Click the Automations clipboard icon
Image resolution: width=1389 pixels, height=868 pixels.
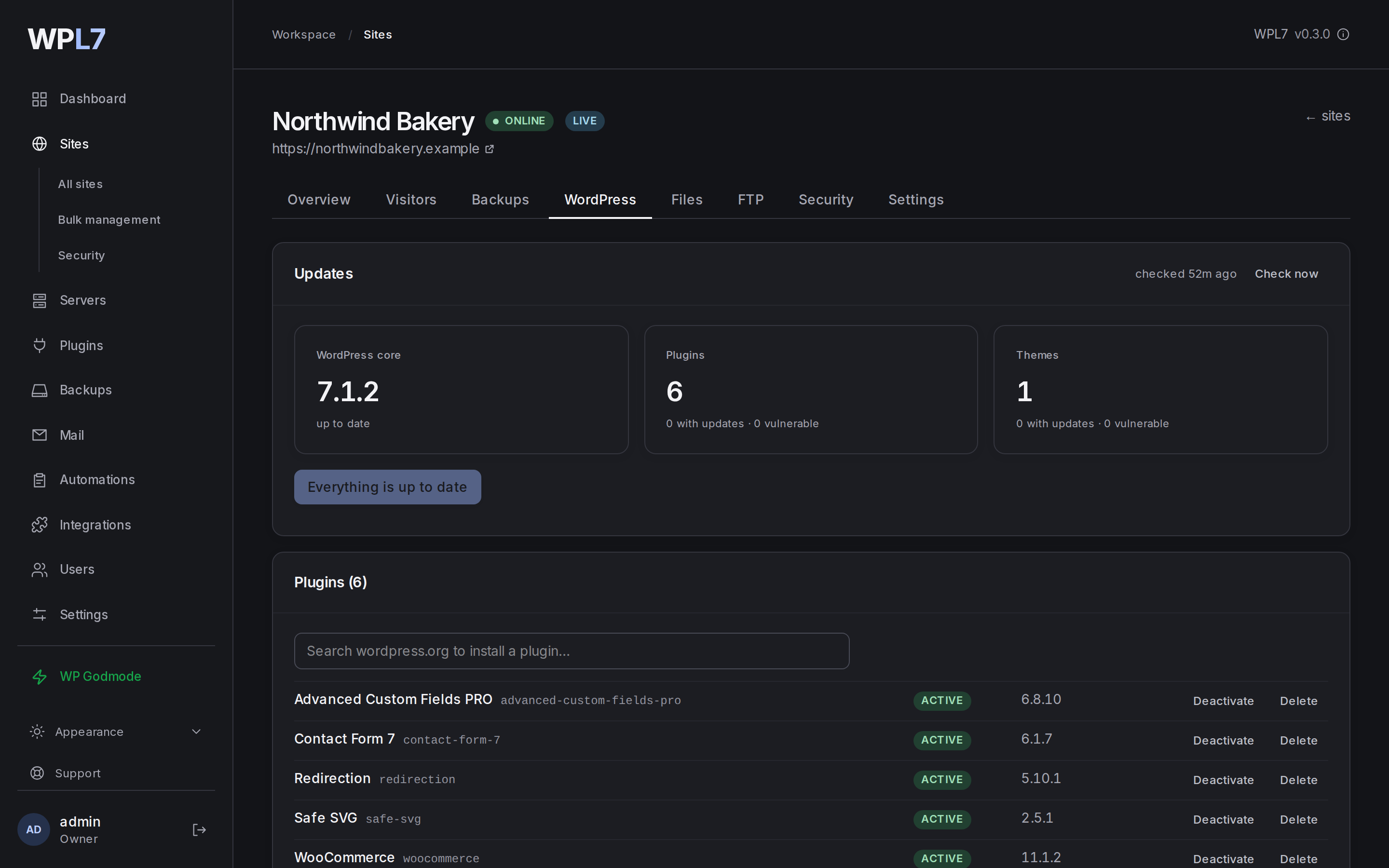click(x=39, y=480)
